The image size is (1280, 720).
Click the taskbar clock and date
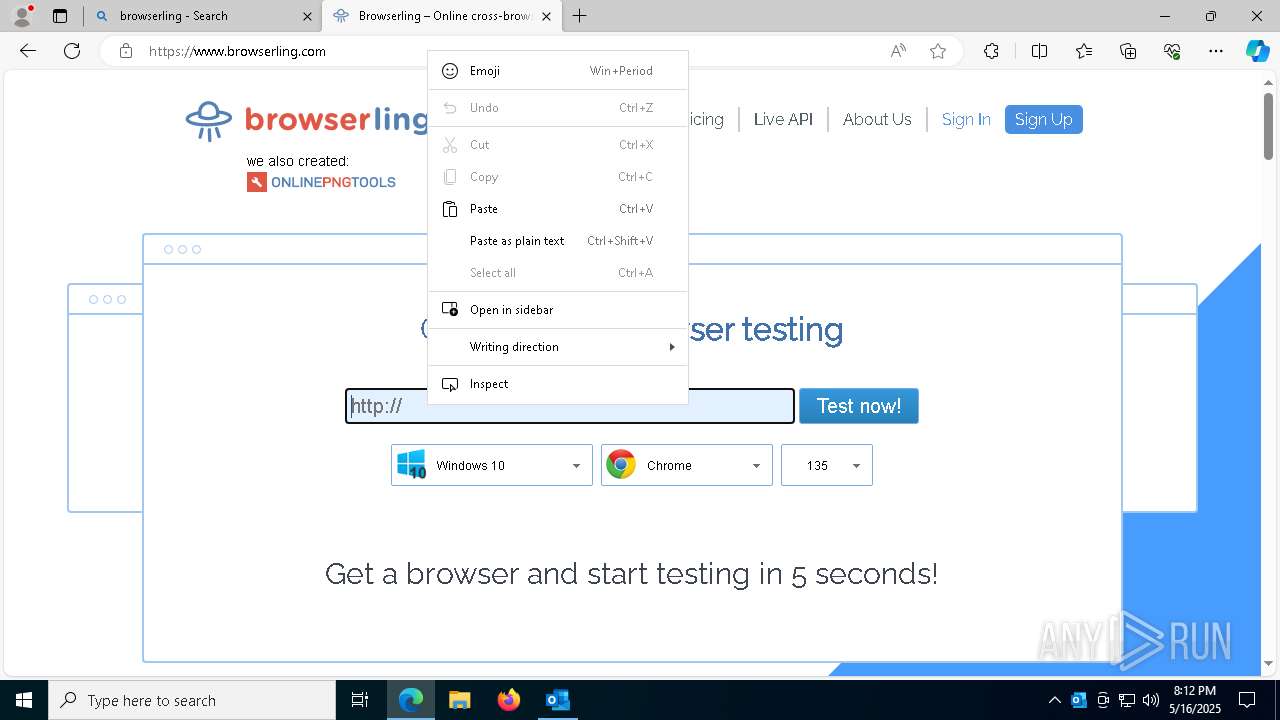[x=1195, y=700]
